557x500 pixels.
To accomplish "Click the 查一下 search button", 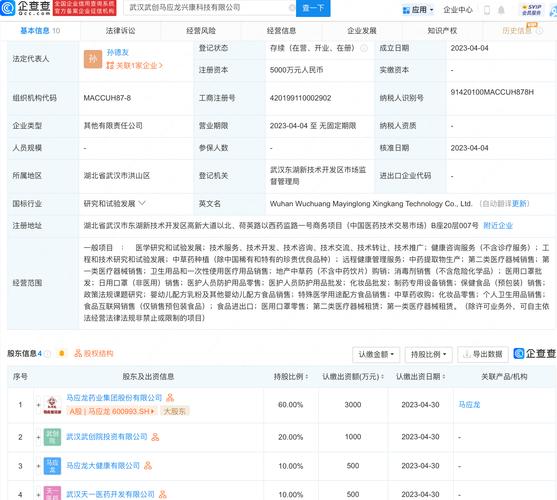I will pos(313,8).
